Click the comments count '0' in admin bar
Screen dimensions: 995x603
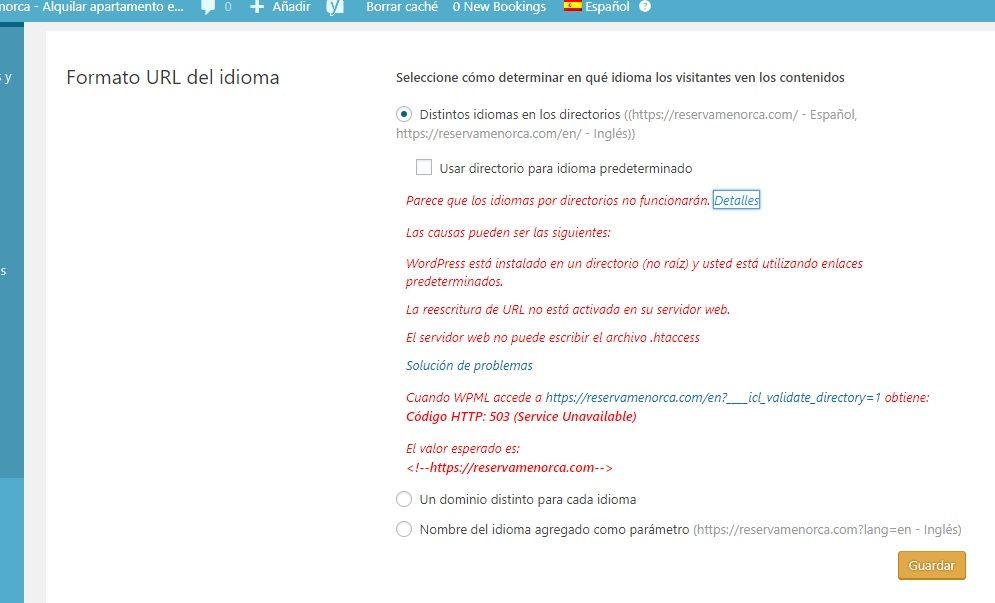pyautogui.click(x=228, y=7)
